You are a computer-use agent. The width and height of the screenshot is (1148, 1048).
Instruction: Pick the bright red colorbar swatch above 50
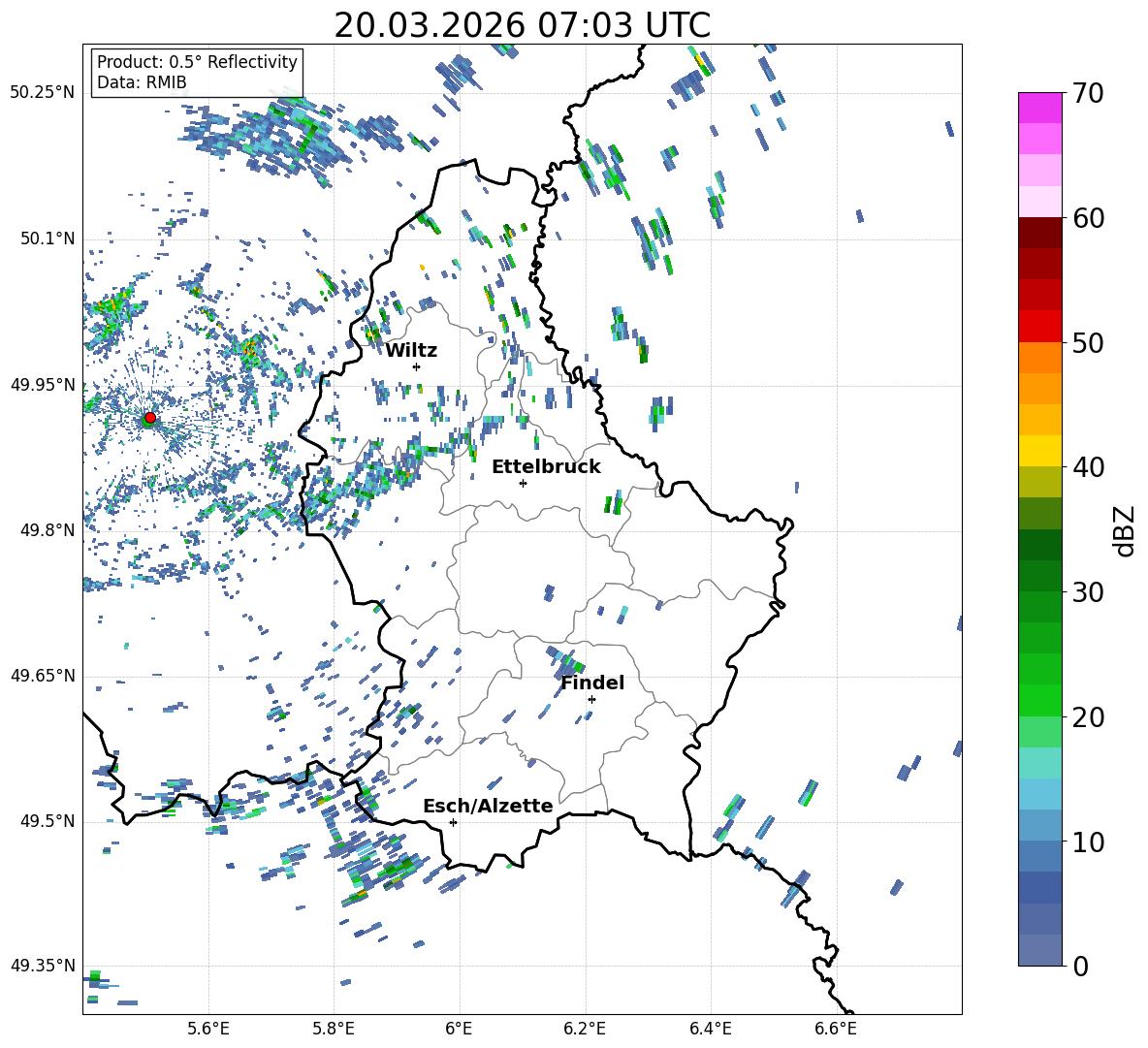tap(1040, 327)
